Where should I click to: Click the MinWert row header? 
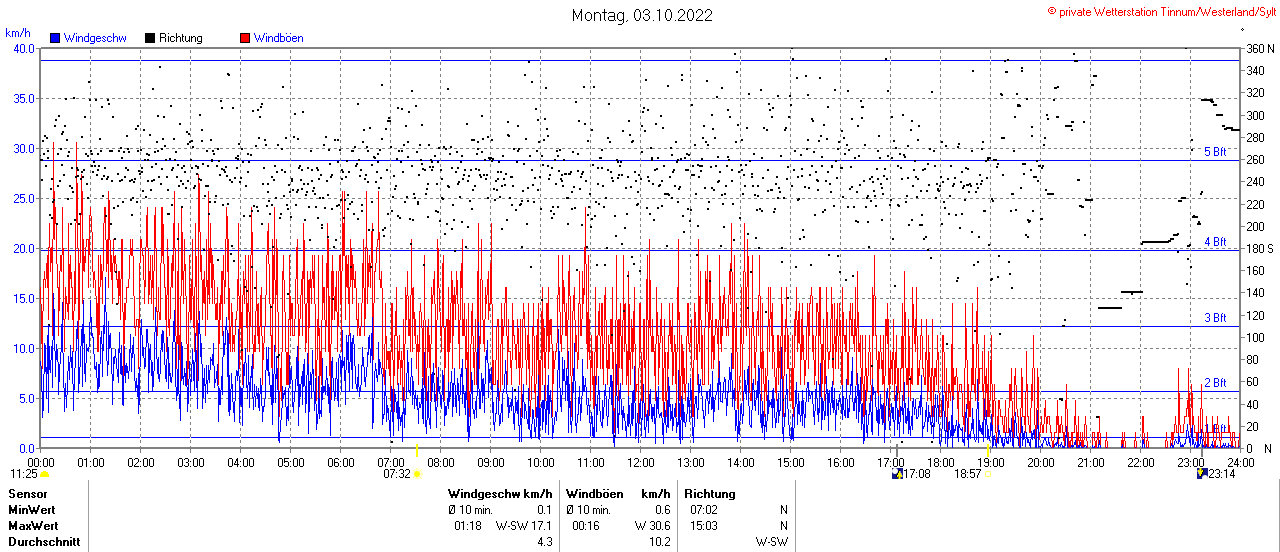(33, 510)
